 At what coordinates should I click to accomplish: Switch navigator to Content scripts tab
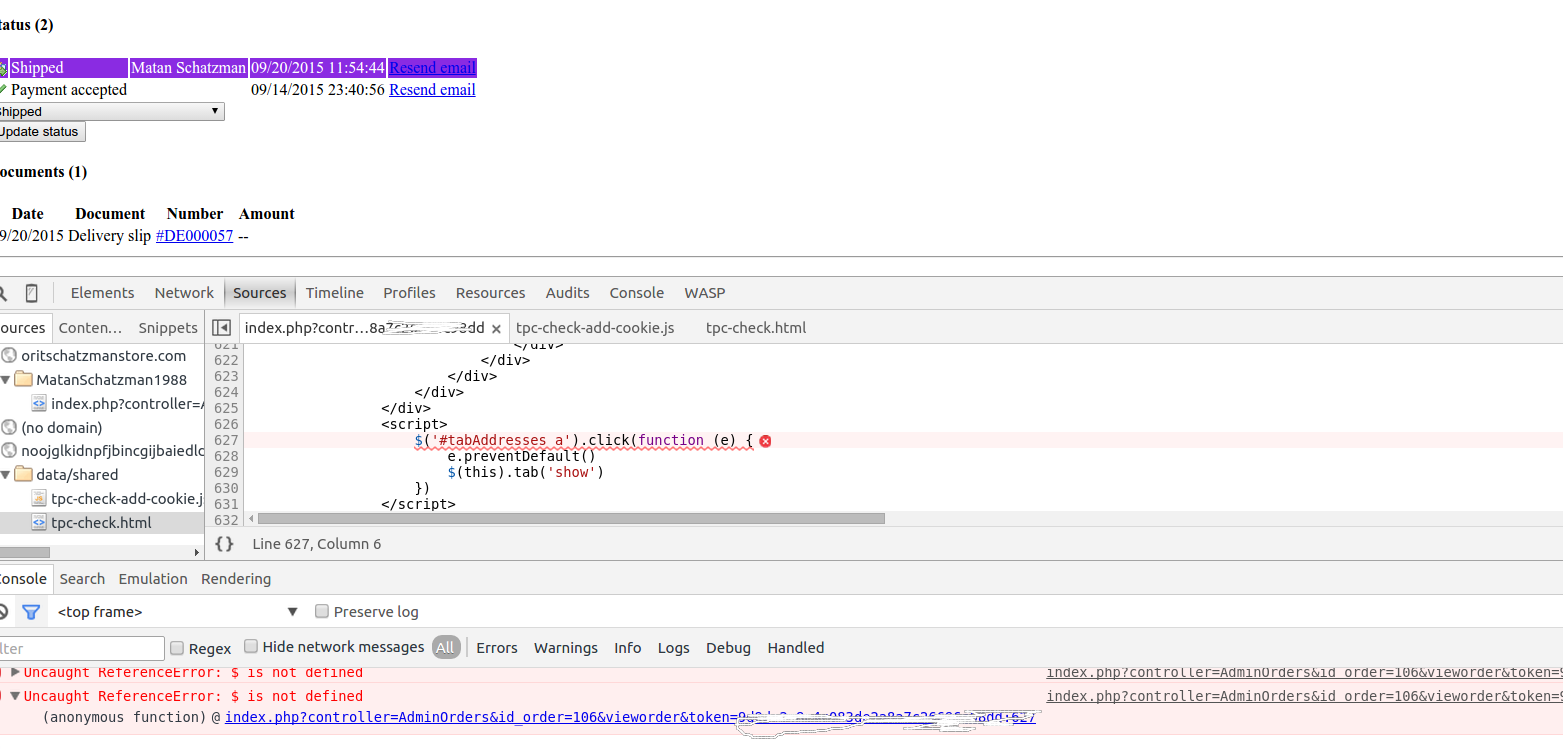tap(90, 328)
